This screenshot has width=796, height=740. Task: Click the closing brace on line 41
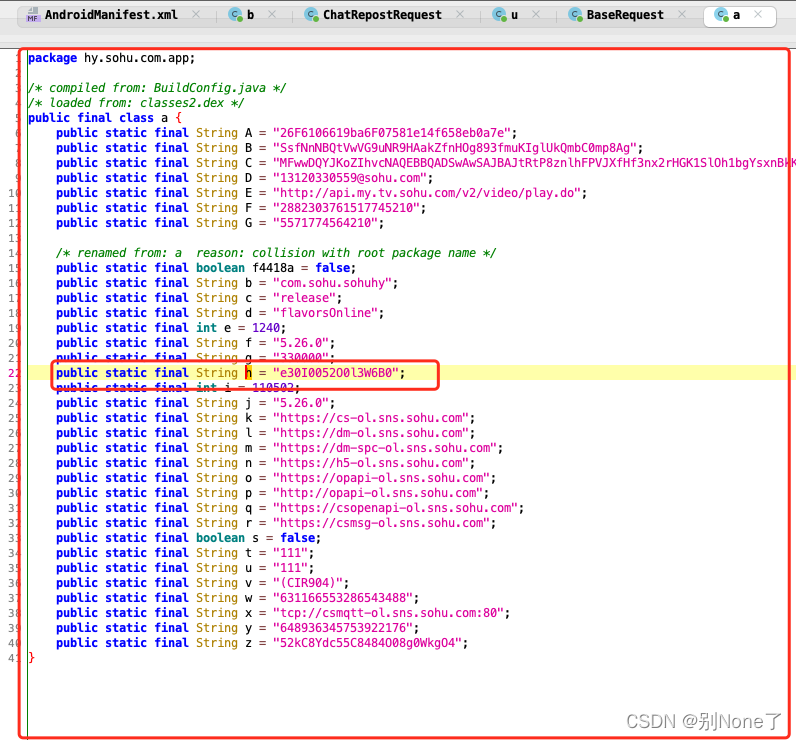[31, 658]
